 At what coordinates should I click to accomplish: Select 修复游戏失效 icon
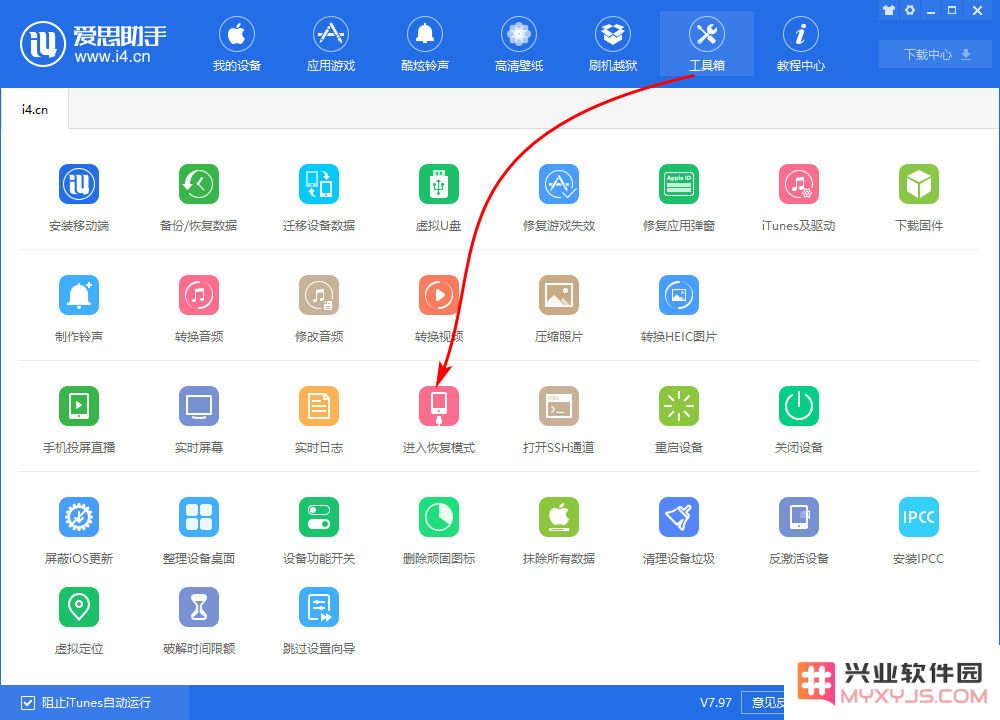click(x=559, y=184)
